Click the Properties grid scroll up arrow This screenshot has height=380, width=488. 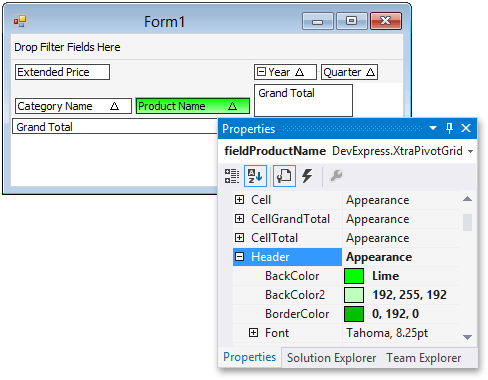click(467, 199)
